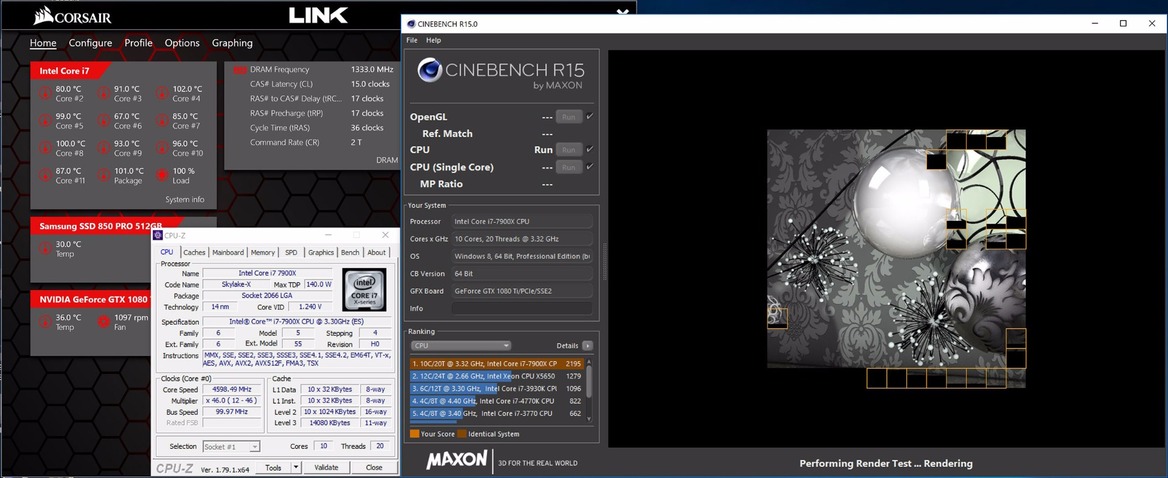This screenshot has height=478, width=1168.
Task: Click the red DRAM module icon
Action: point(240,70)
